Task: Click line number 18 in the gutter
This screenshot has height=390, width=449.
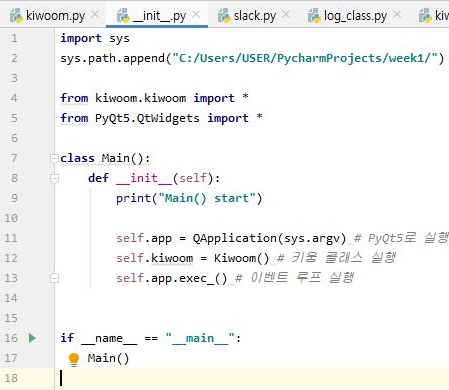Action: point(11,378)
